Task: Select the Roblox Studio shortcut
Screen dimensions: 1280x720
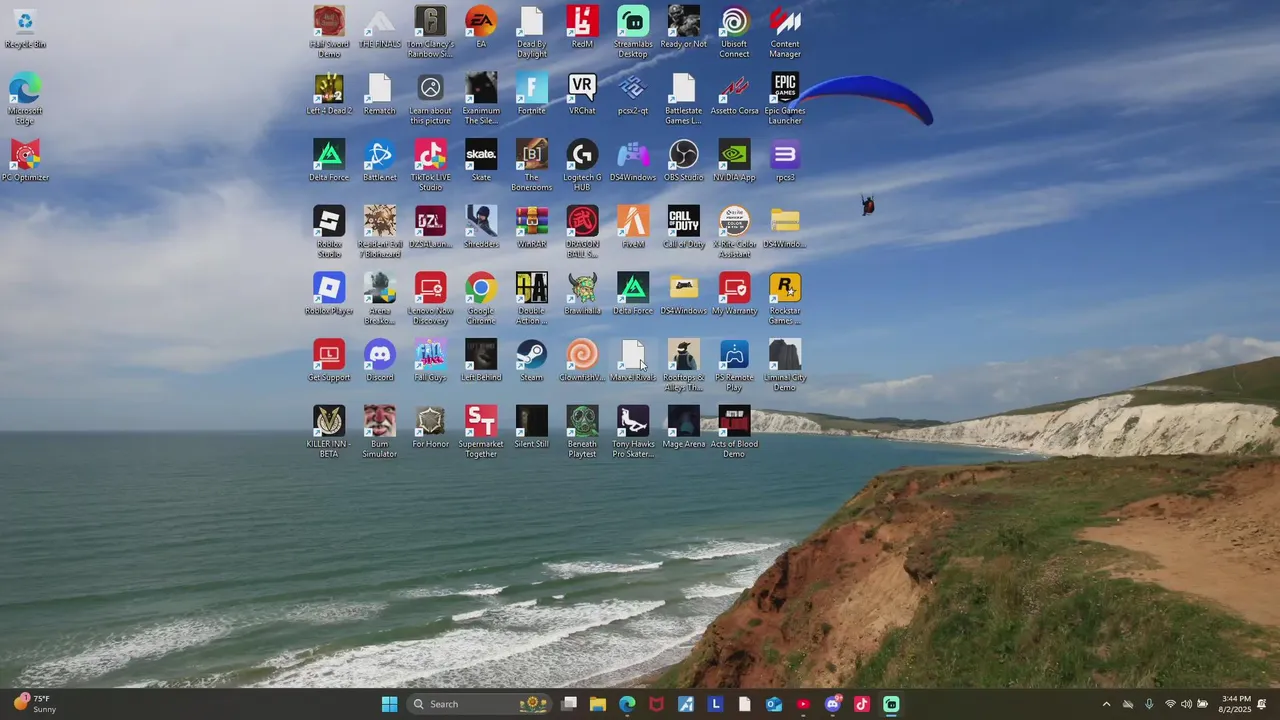Action: coord(329,232)
